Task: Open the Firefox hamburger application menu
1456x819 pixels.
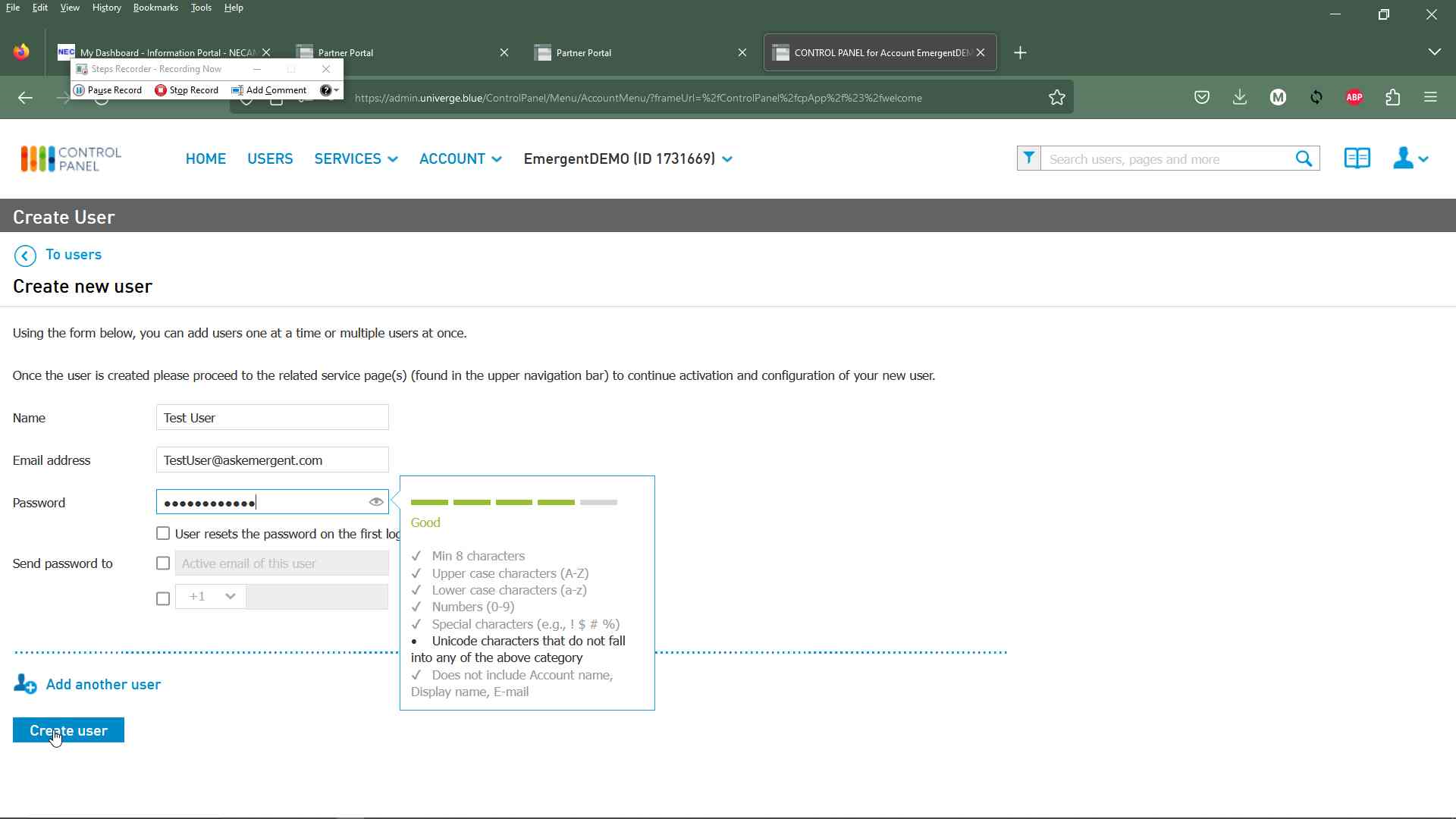Action: (x=1431, y=97)
